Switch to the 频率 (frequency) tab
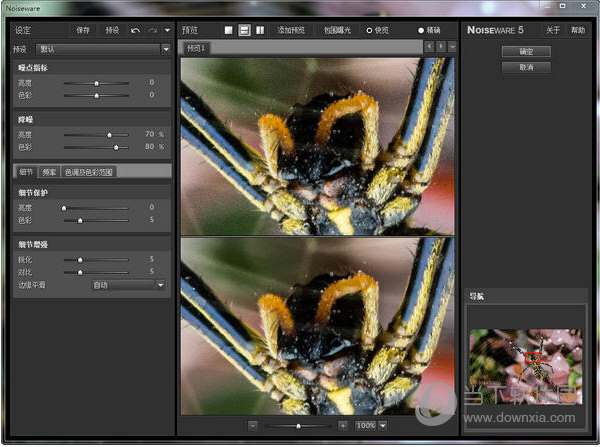Viewport: 600px width, 447px height. pyautogui.click(x=49, y=172)
